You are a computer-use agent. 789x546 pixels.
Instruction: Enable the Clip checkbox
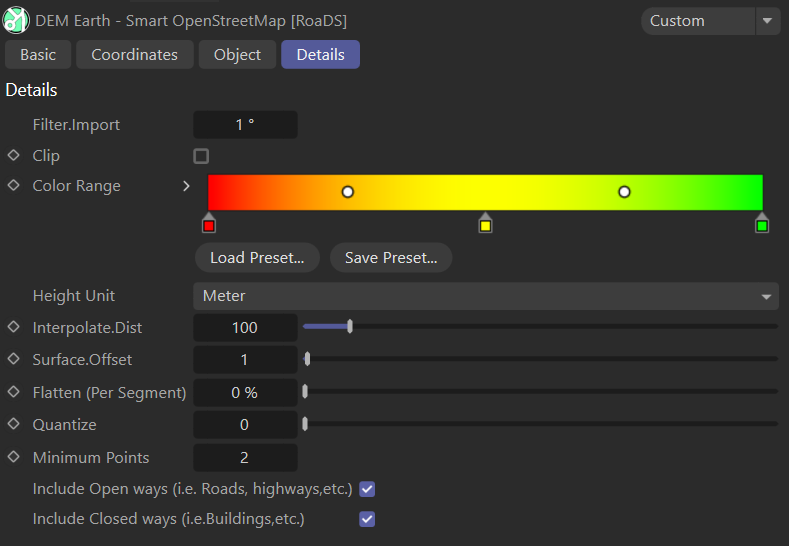pos(201,156)
